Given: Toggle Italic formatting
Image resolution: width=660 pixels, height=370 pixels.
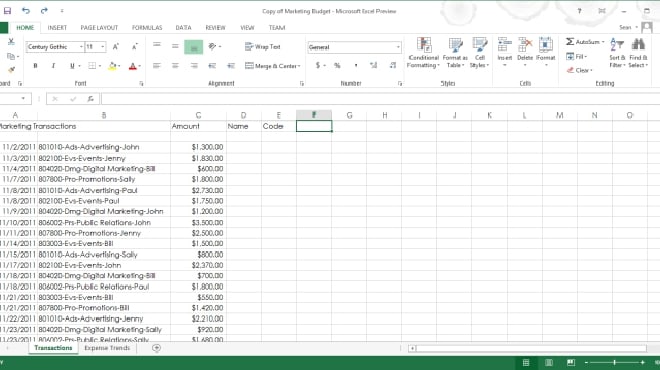Looking at the screenshot, I should 53,66.
